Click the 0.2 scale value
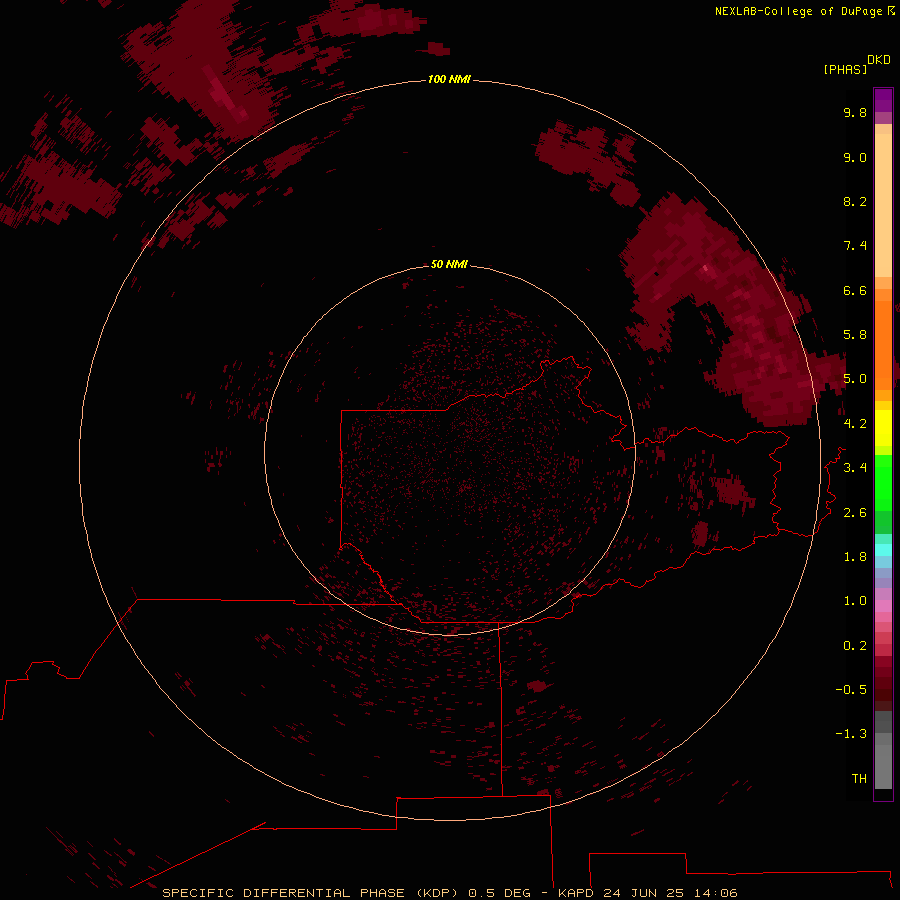 (x=855, y=646)
